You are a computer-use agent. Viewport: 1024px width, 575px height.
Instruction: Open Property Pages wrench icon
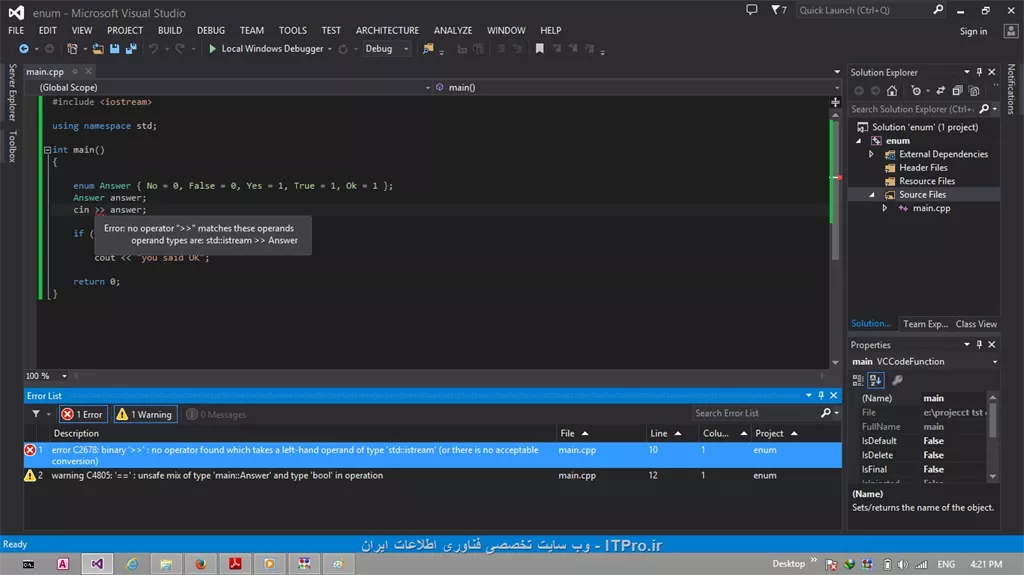(x=898, y=380)
